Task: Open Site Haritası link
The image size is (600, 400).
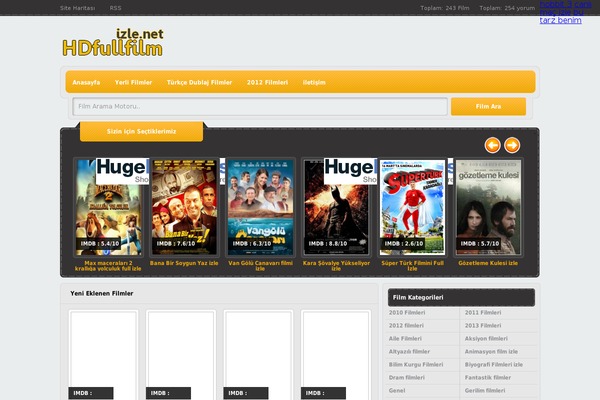Action: 78,8
